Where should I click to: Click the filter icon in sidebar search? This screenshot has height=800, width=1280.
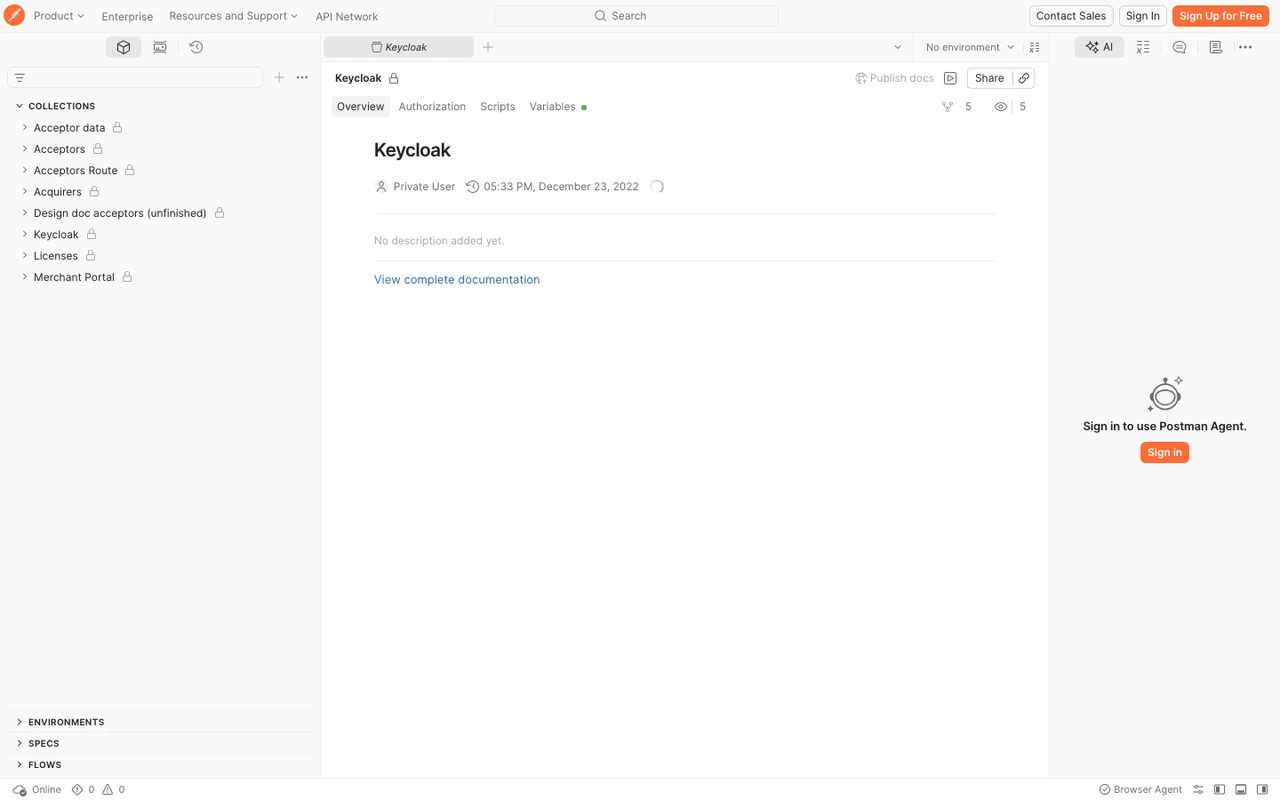pos(19,77)
